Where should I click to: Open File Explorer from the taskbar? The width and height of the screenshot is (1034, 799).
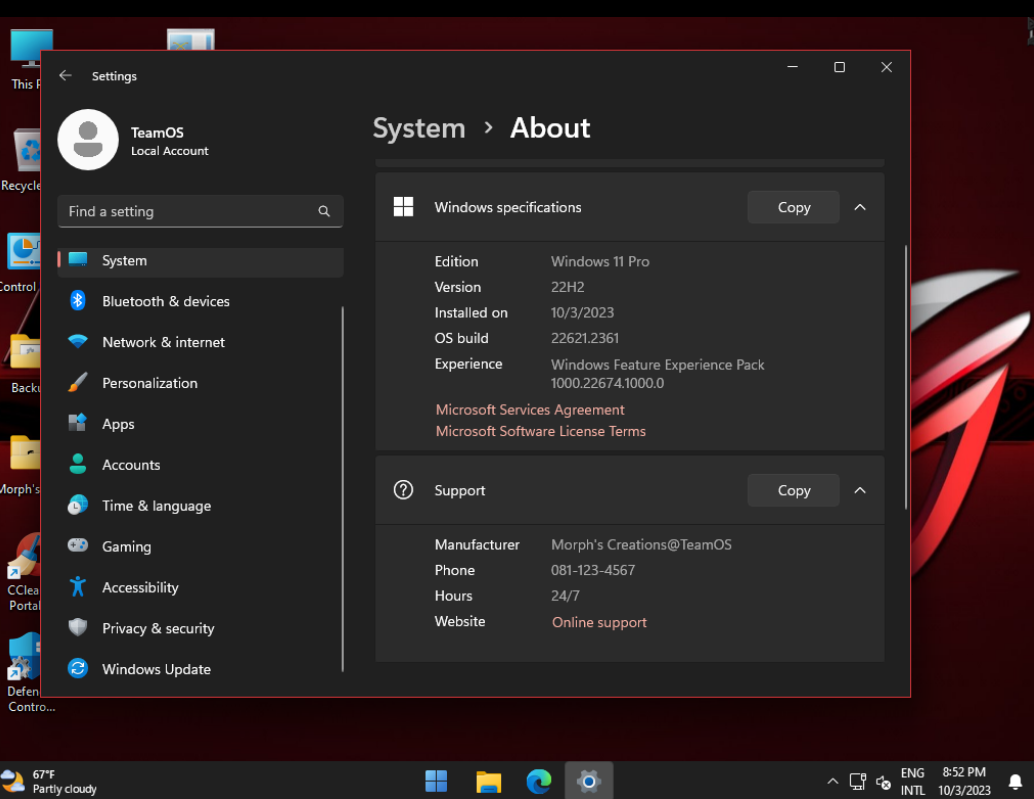tap(489, 782)
